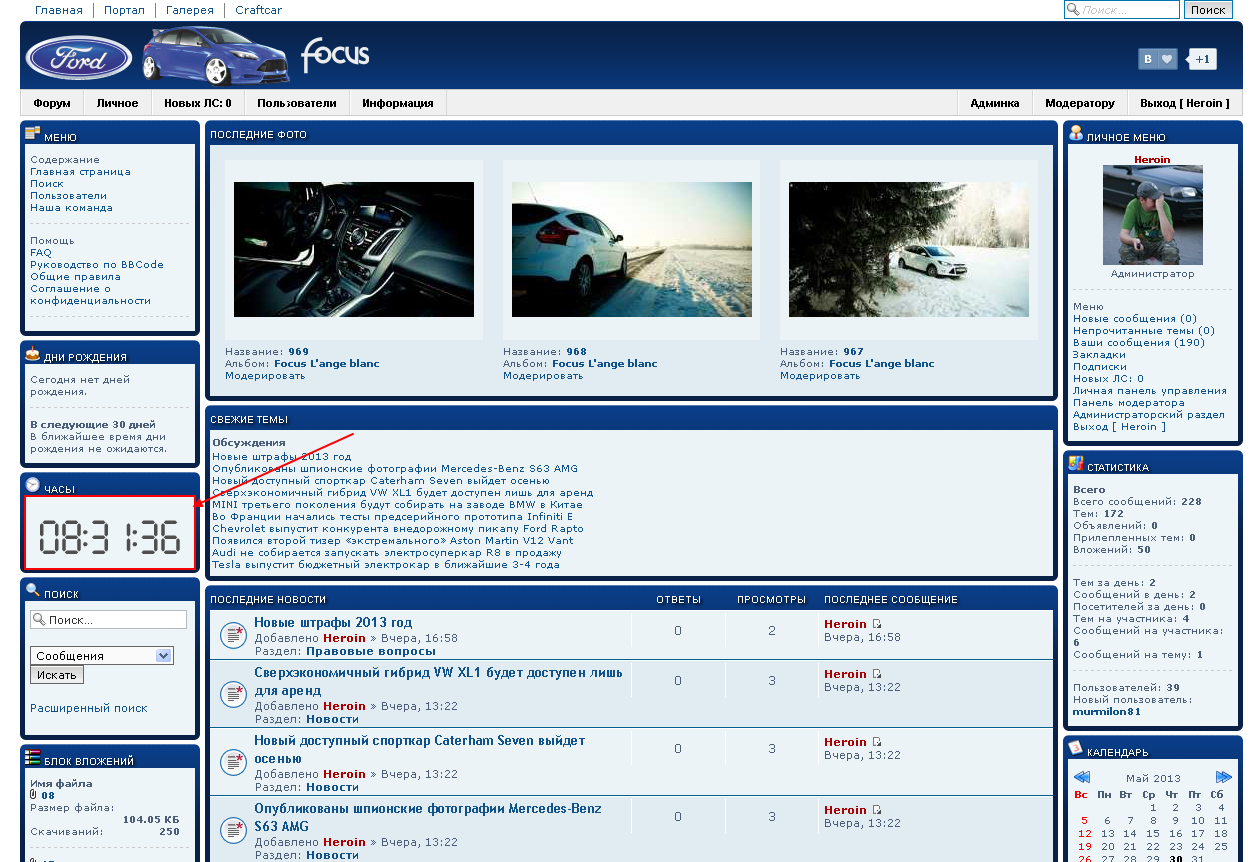The height and width of the screenshot is (862, 1260).
Task: Open the Расширенный поиск link
Action: coord(89,708)
